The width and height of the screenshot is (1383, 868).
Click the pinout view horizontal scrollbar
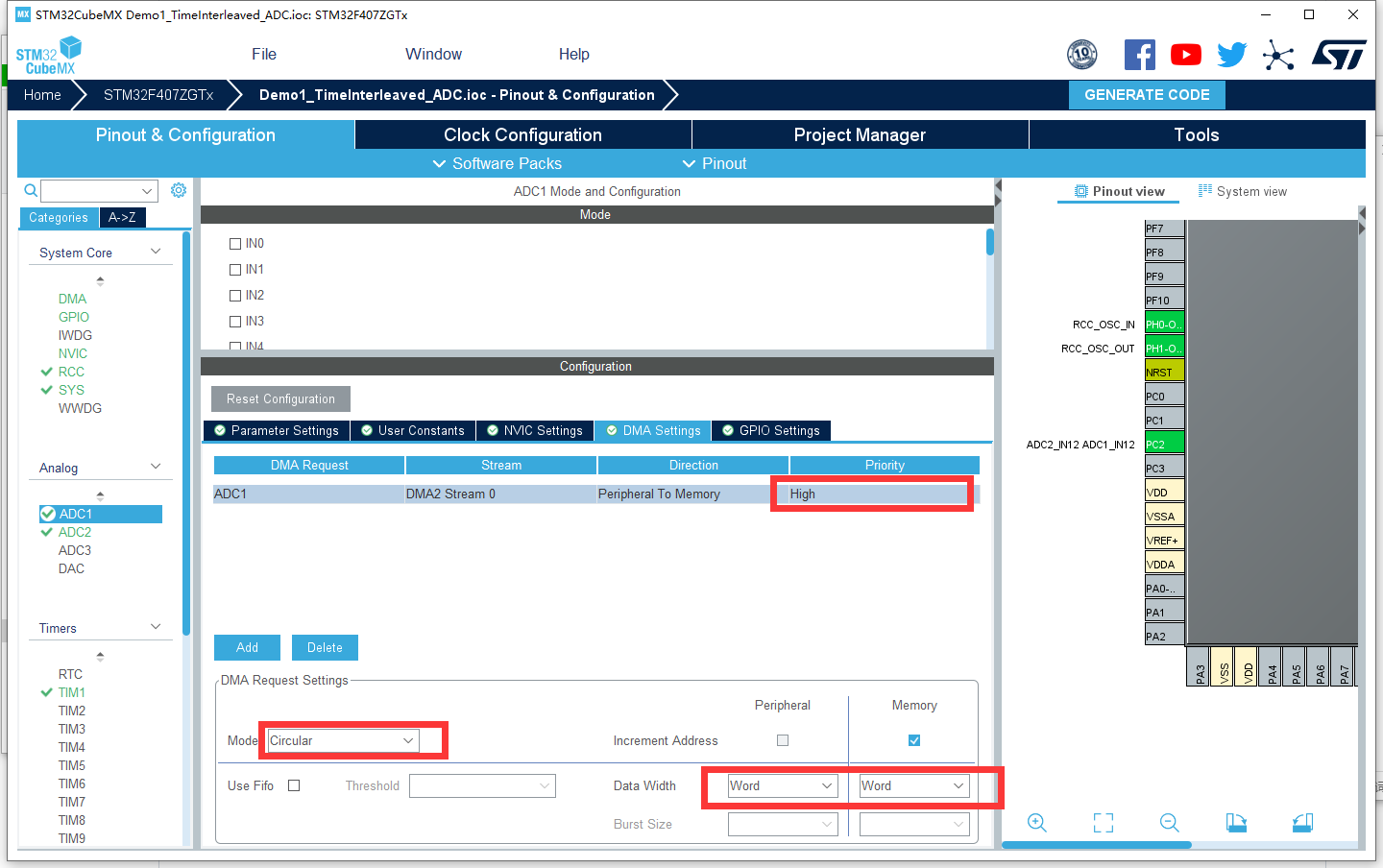point(1097,845)
